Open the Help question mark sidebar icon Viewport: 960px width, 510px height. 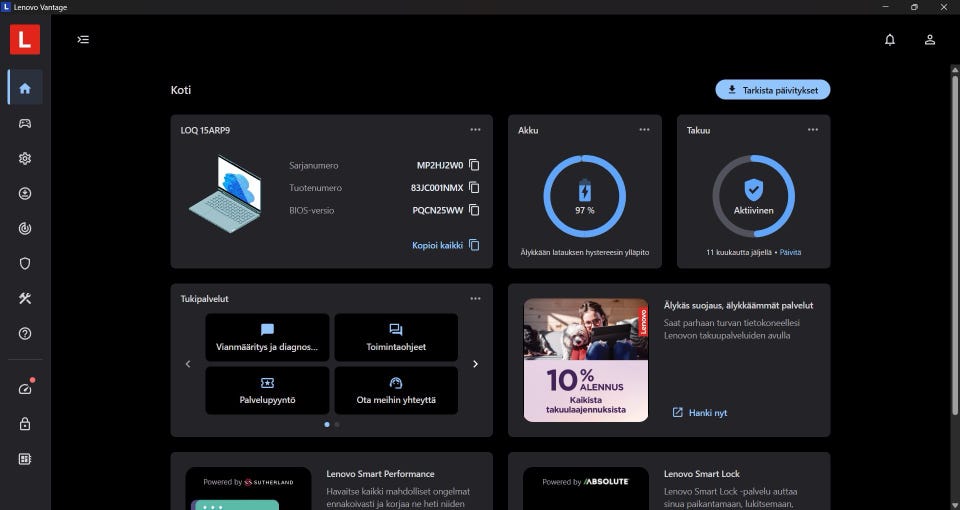pos(25,334)
